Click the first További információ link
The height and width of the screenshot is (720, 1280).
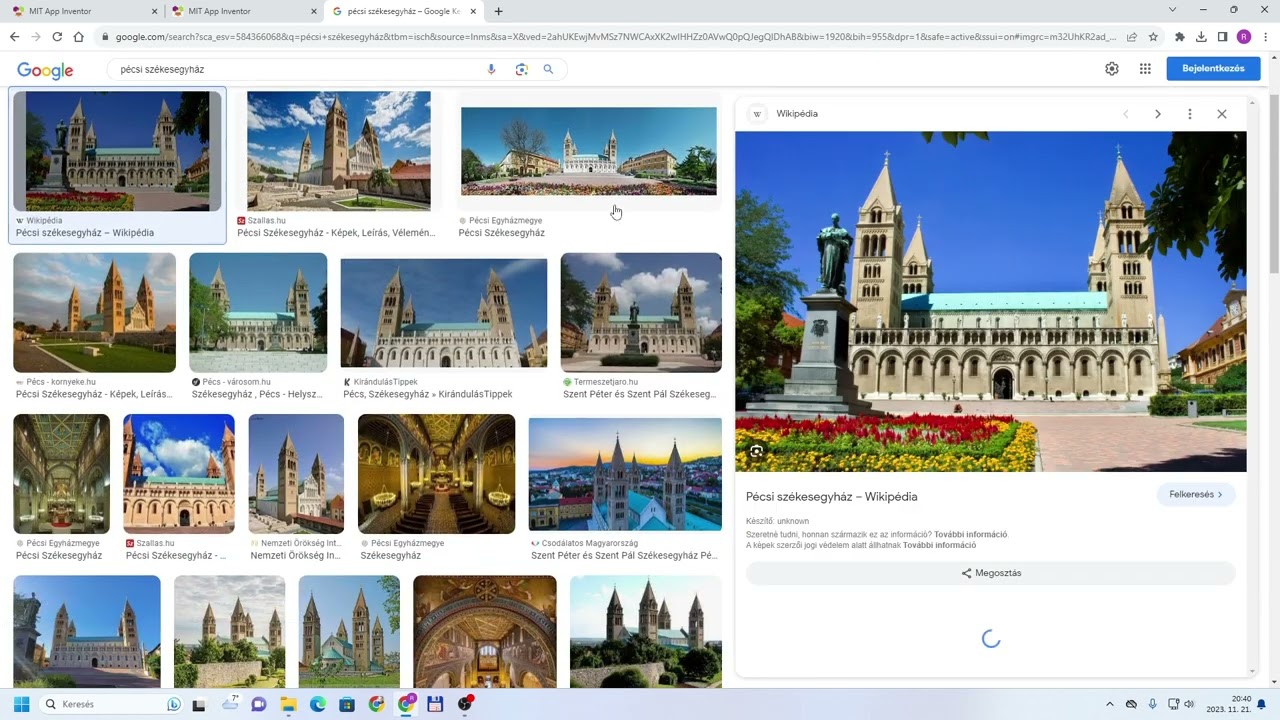tap(970, 534)
